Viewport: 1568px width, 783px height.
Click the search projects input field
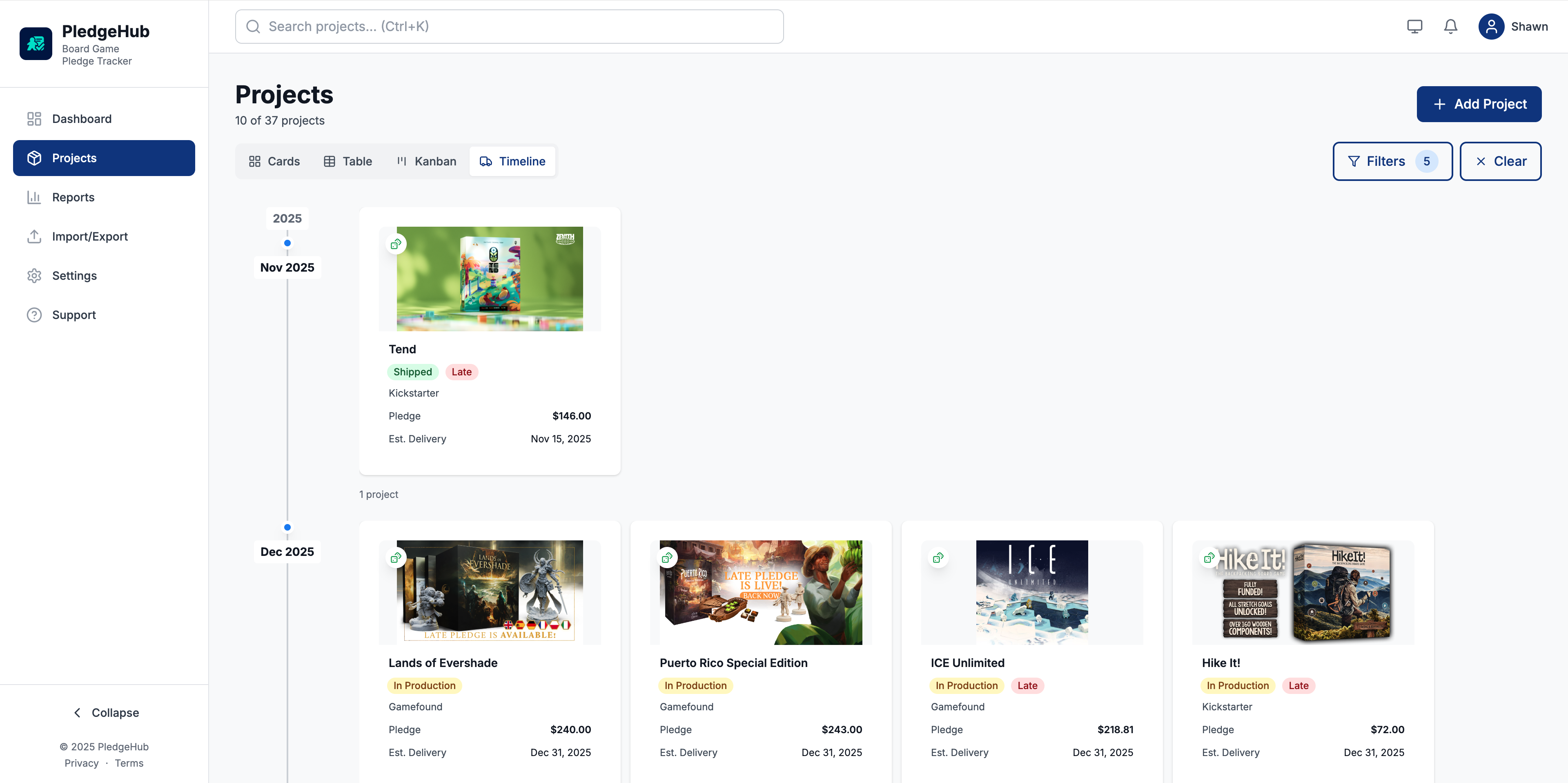[x=509, y=26]
